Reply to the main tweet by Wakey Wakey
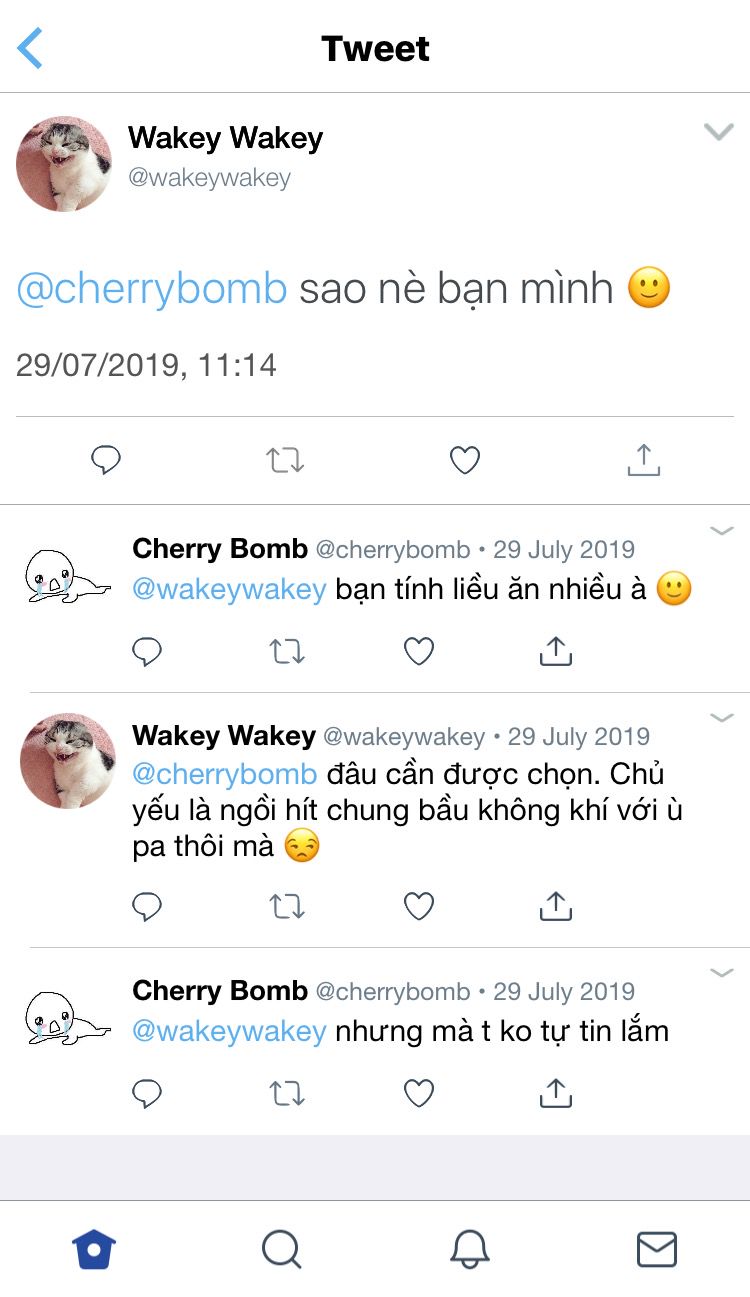Screen dimensions: 750x1297 point(106,460)
